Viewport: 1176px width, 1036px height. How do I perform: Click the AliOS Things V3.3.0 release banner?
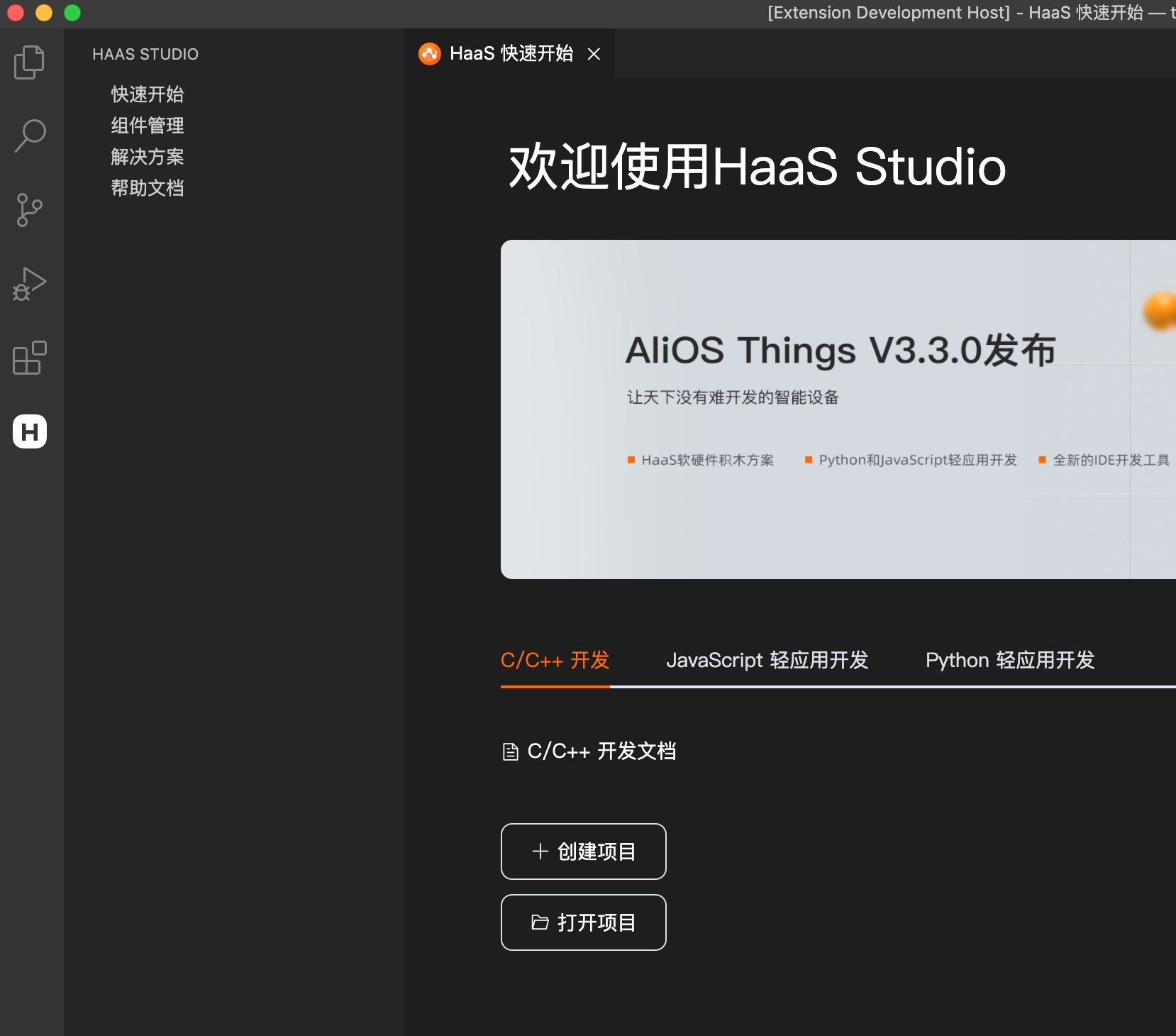[837, 408]
